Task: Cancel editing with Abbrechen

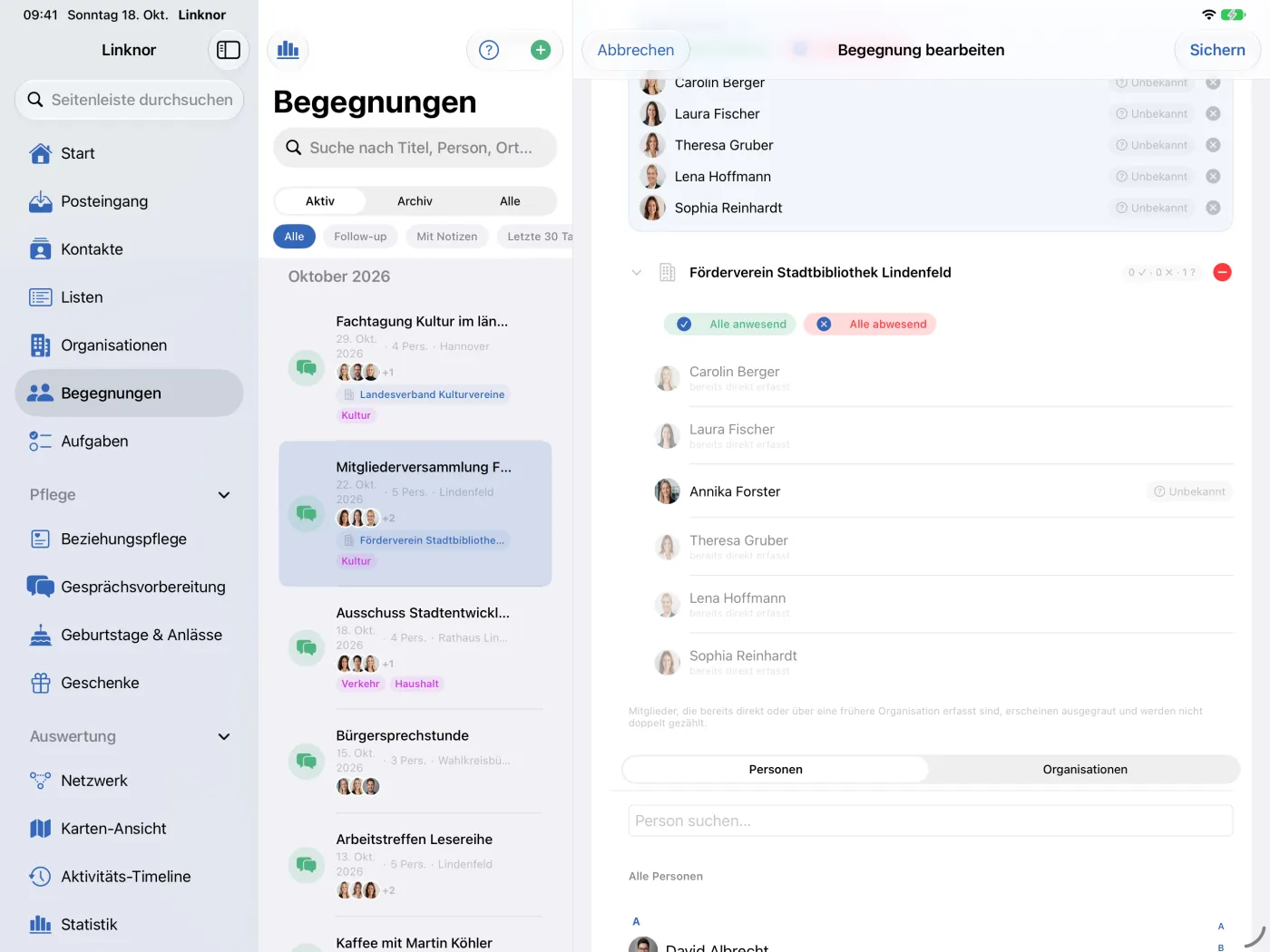Action: point(636,50)
